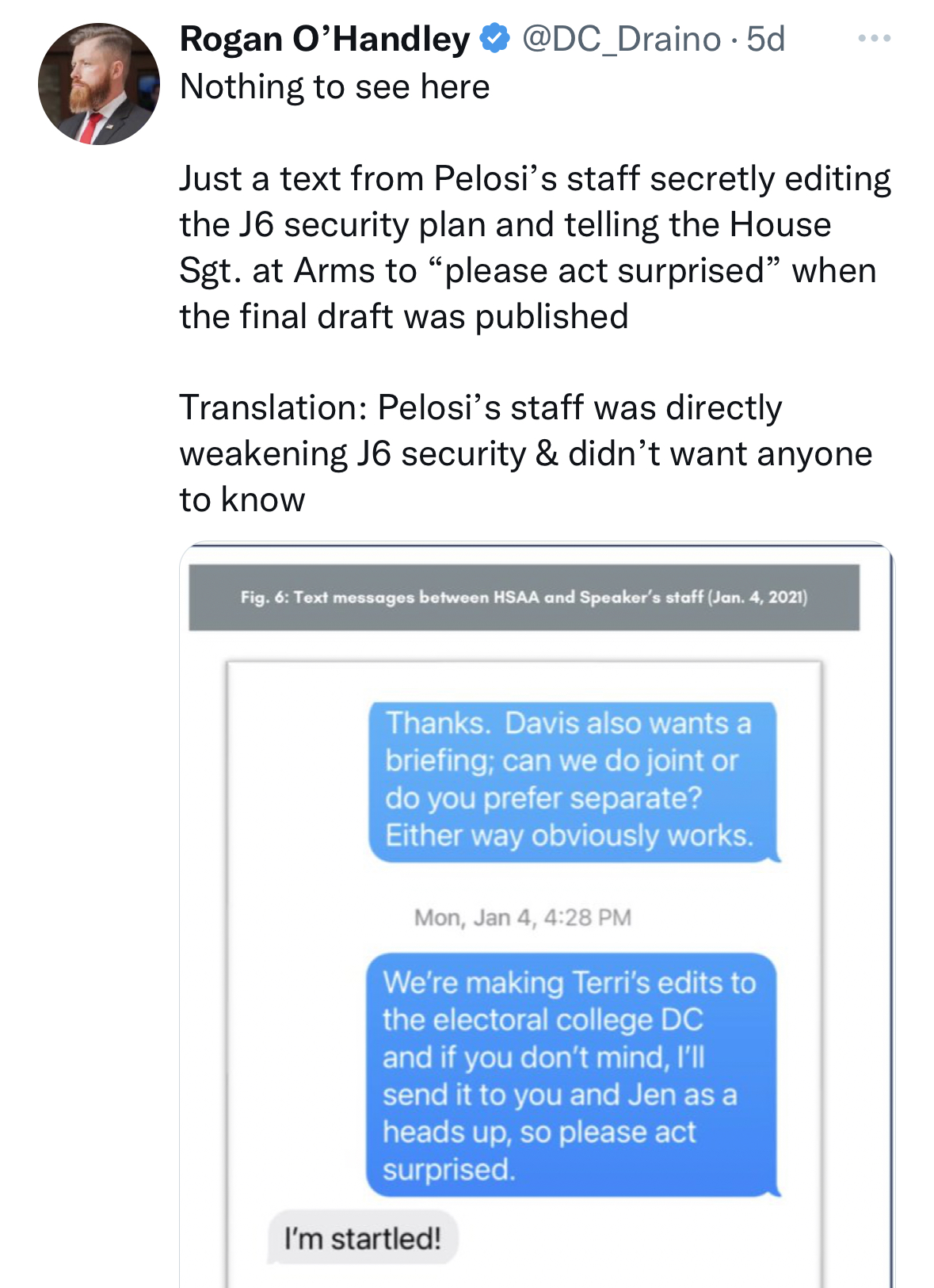Open the tweet's three-dot more options menu

[x=874, y=38]
